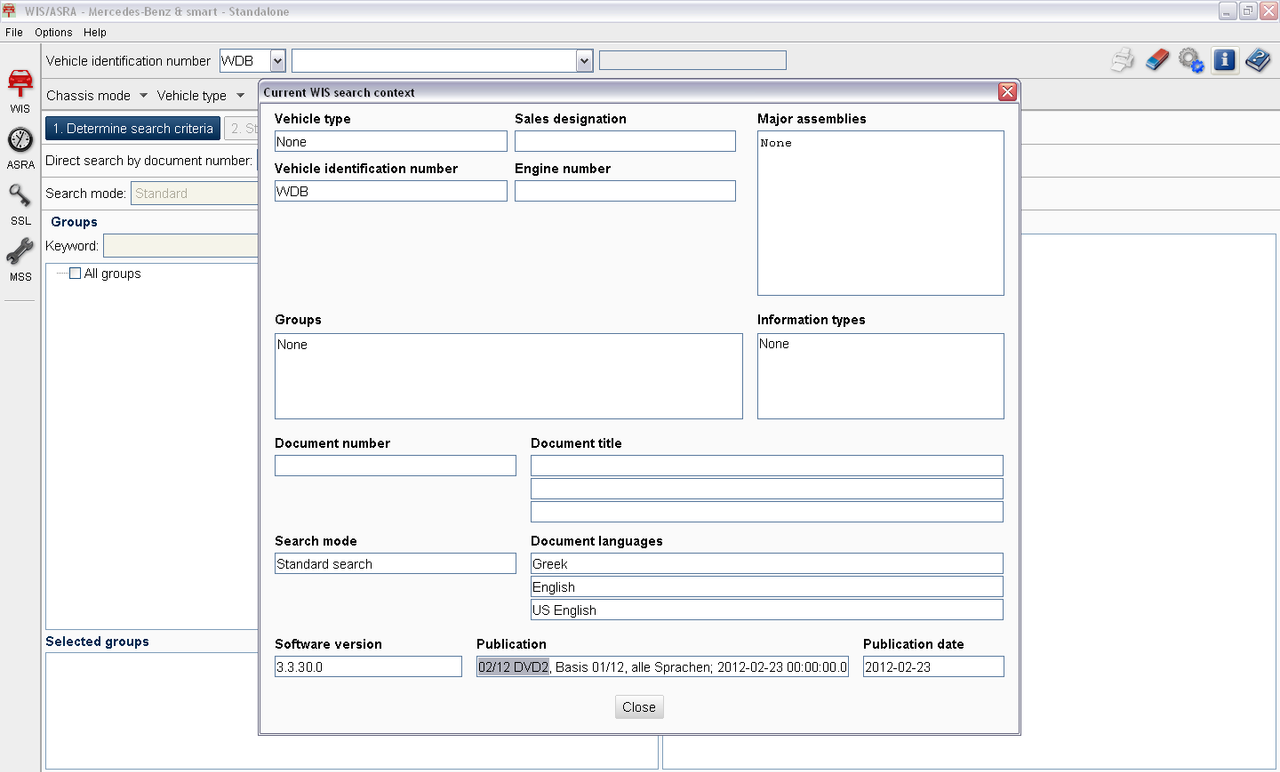
Task: Click the Groups heading label
Action: [74, 222]
